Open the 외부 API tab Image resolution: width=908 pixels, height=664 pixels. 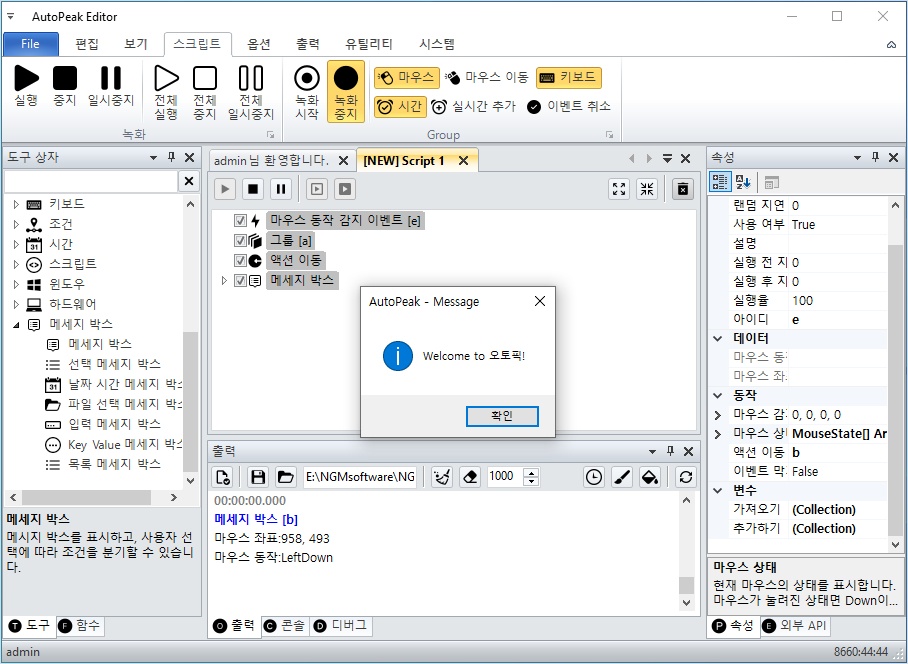[795, 626]
